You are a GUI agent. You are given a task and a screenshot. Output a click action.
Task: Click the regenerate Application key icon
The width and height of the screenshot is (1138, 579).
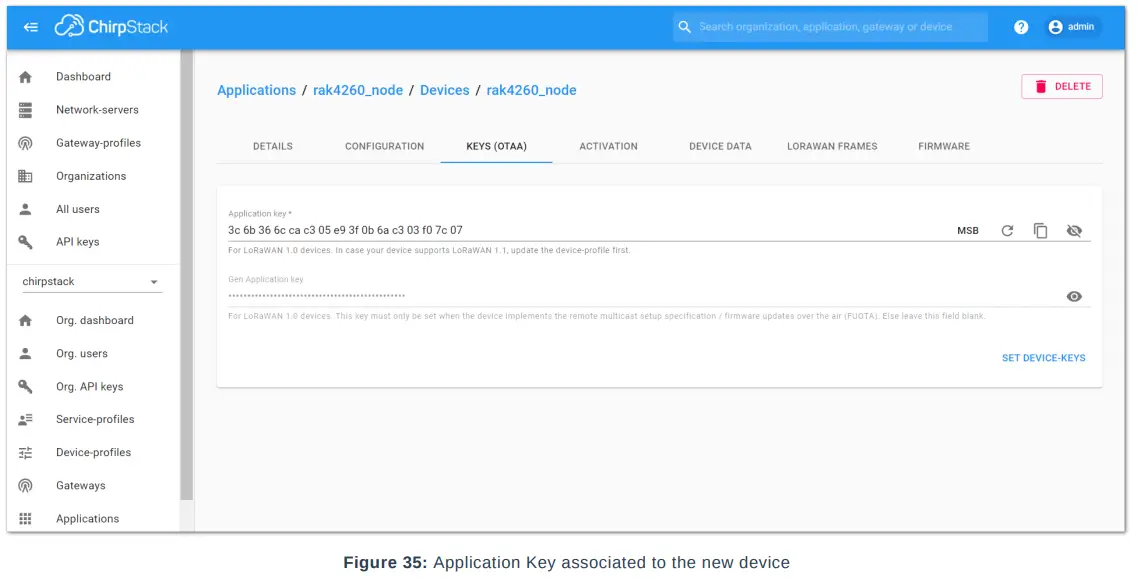point(1008,230)
